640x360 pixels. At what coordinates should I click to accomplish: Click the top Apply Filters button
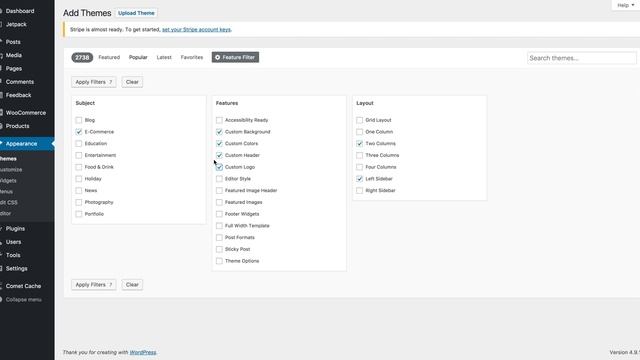[x=93, y=82]
